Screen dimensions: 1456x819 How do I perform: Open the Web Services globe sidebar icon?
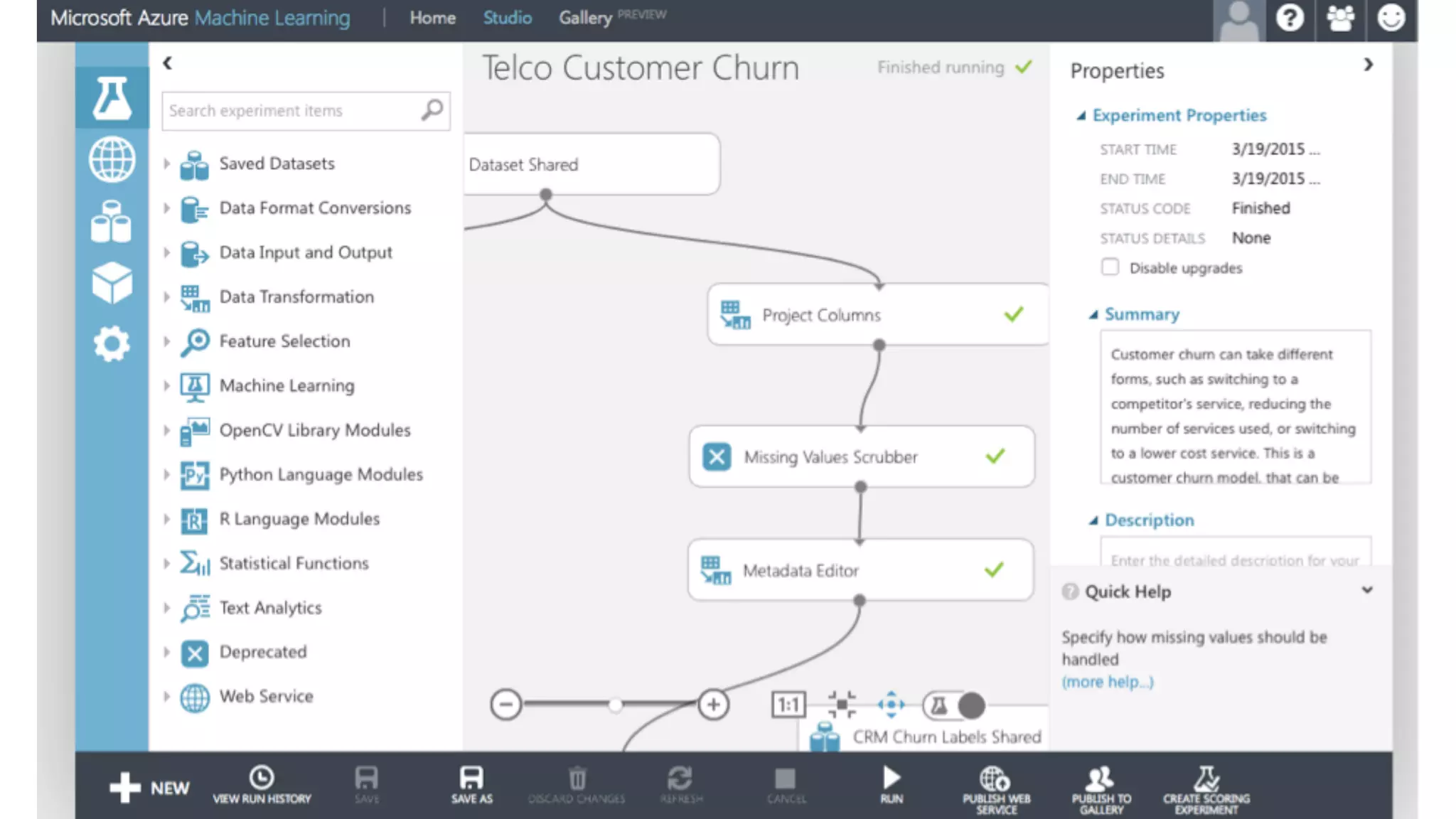[112, 159]
